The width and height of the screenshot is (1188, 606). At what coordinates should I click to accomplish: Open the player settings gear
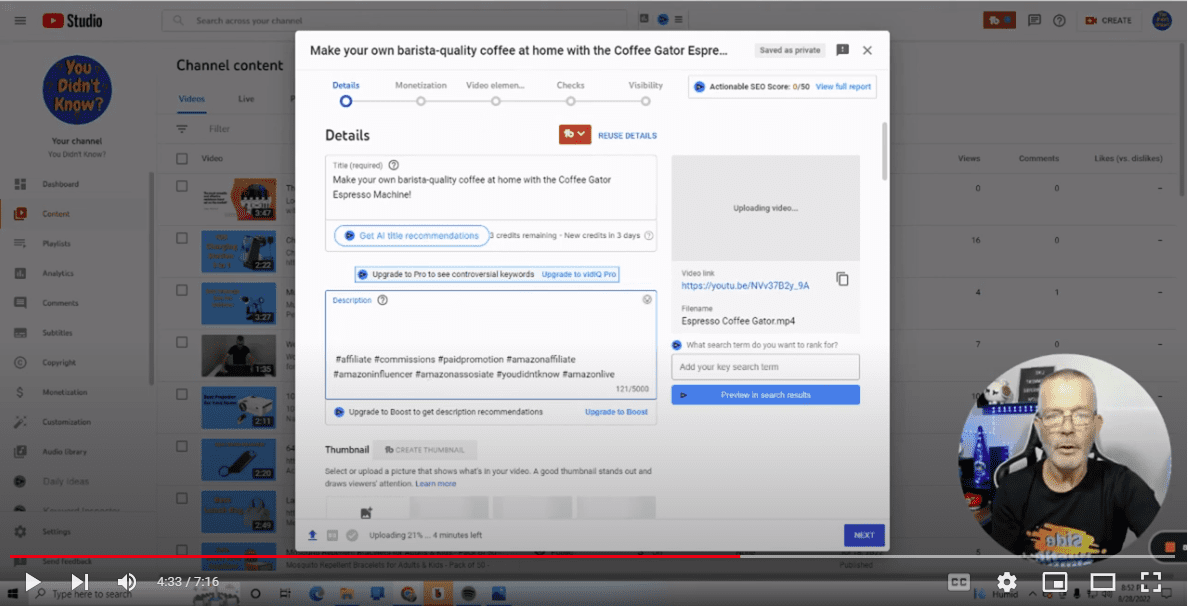click(x=1007, y=582)
